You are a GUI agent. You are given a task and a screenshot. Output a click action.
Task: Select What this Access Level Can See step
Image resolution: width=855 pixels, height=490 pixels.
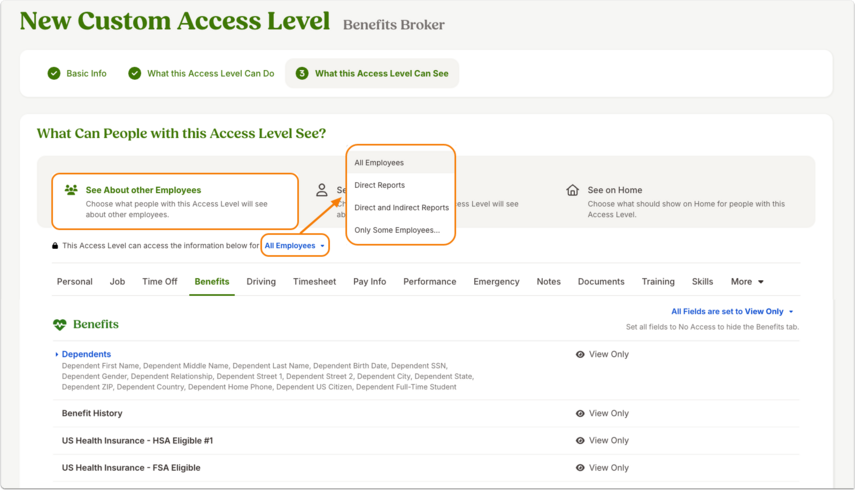point(372,74)
